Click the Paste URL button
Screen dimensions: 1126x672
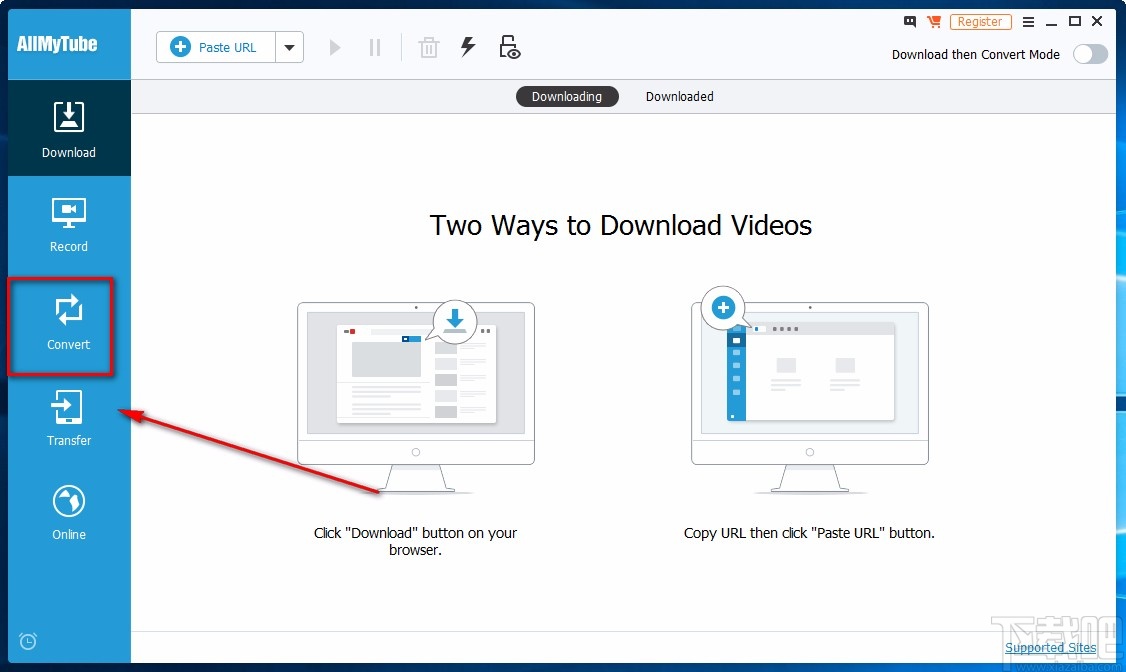click(x=215, y=47)
